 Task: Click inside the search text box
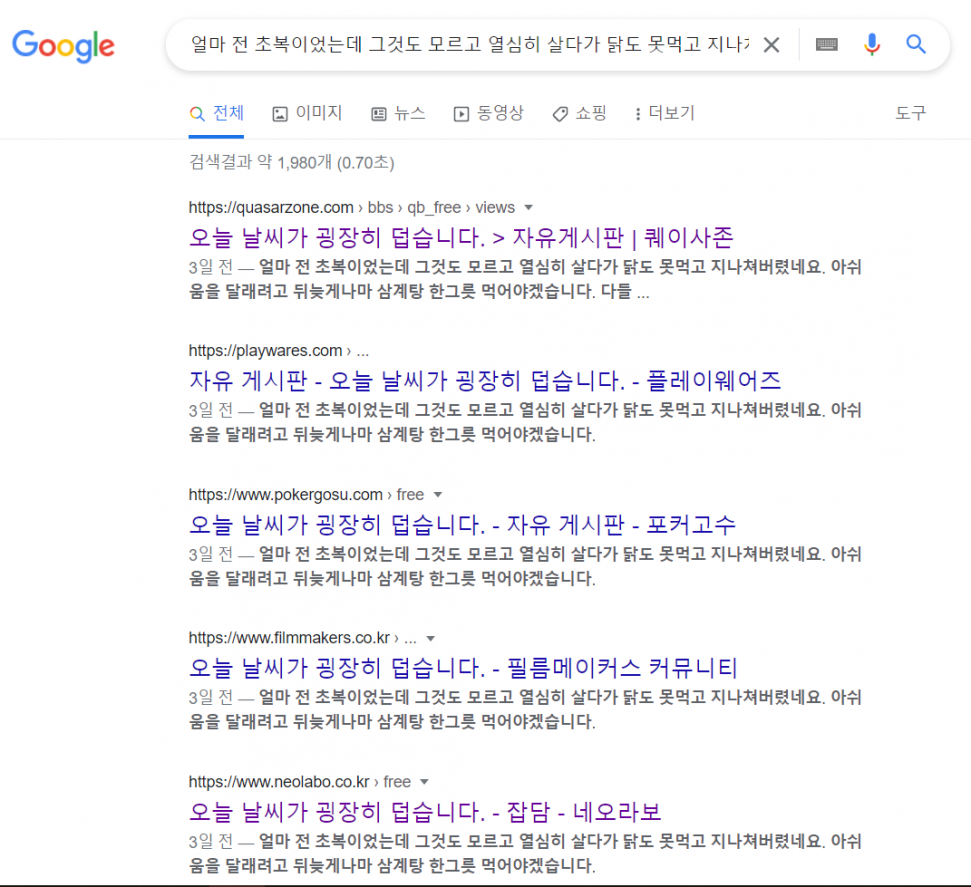[x=469, y=45]
